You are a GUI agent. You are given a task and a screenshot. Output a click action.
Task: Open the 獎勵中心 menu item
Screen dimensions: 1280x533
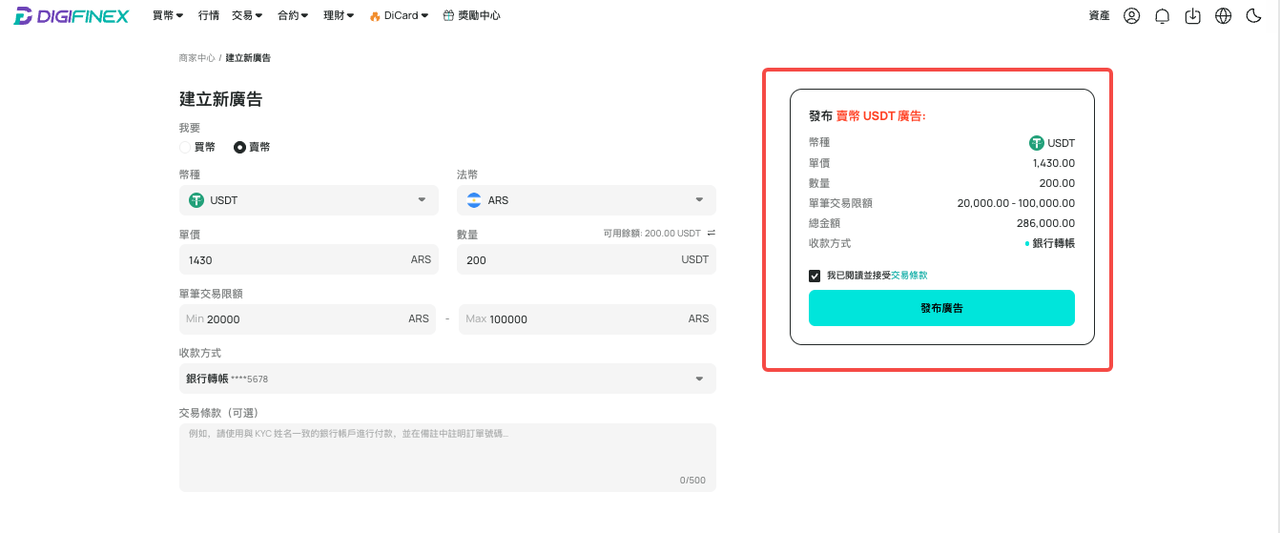tap(479, 16)
